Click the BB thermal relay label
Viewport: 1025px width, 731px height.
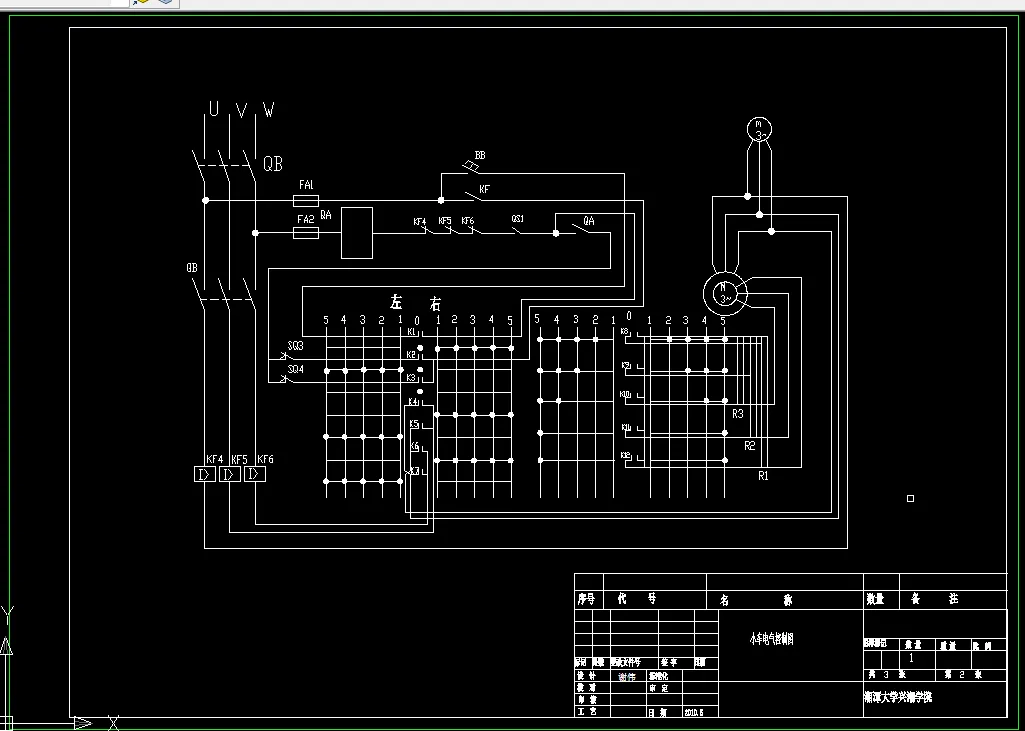[480, 156]
